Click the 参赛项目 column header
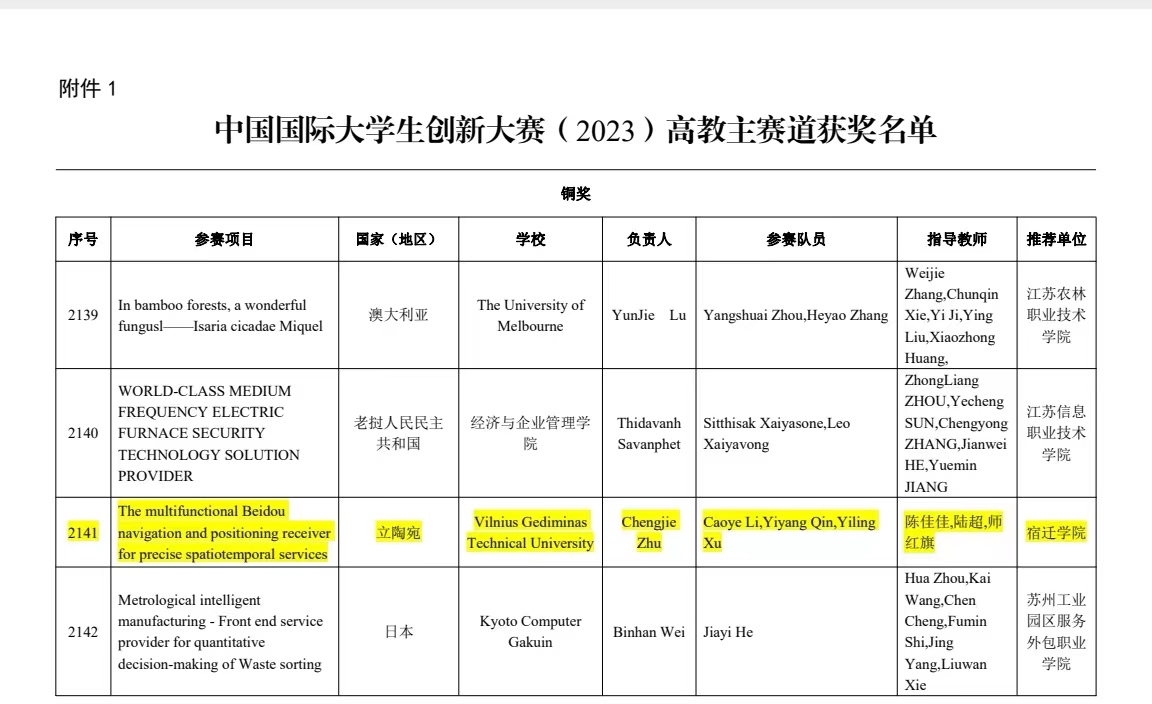 tap(224, 240)
